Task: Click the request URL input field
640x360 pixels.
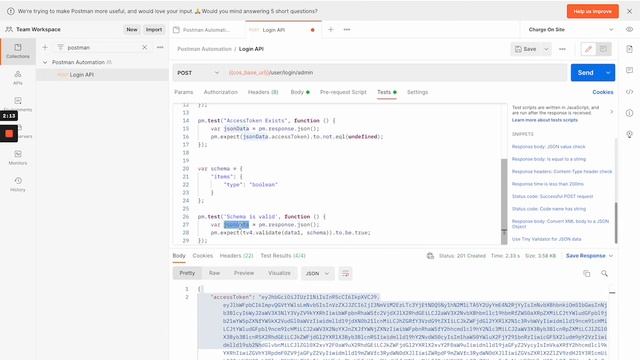Action: [396, 73]
